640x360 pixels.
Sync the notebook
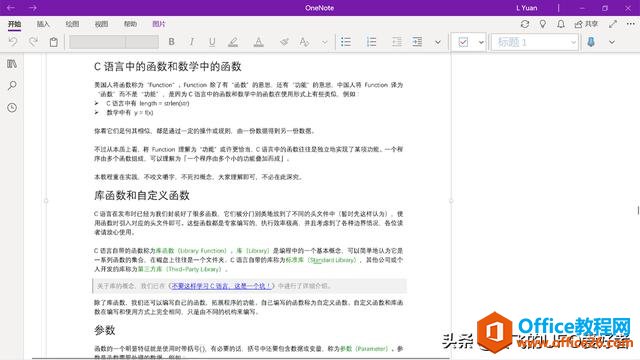pos(525,24)
